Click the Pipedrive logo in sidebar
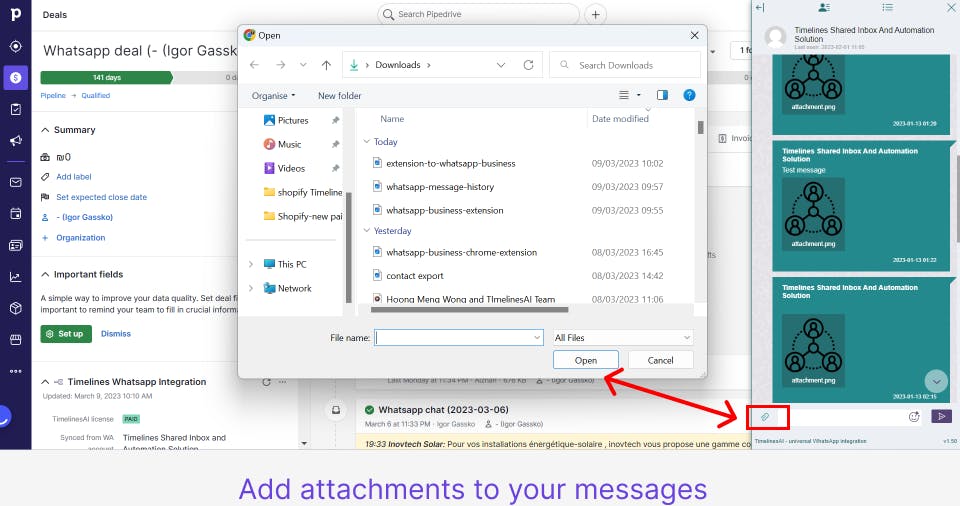Screen dimensions: 960x506 tap(15, 13)
